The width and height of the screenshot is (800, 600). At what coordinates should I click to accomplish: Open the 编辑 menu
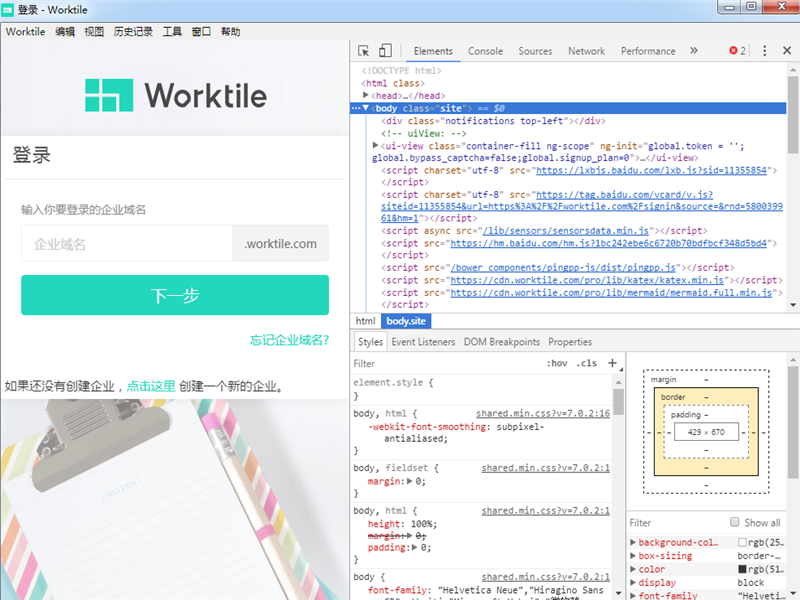[65, 32]
